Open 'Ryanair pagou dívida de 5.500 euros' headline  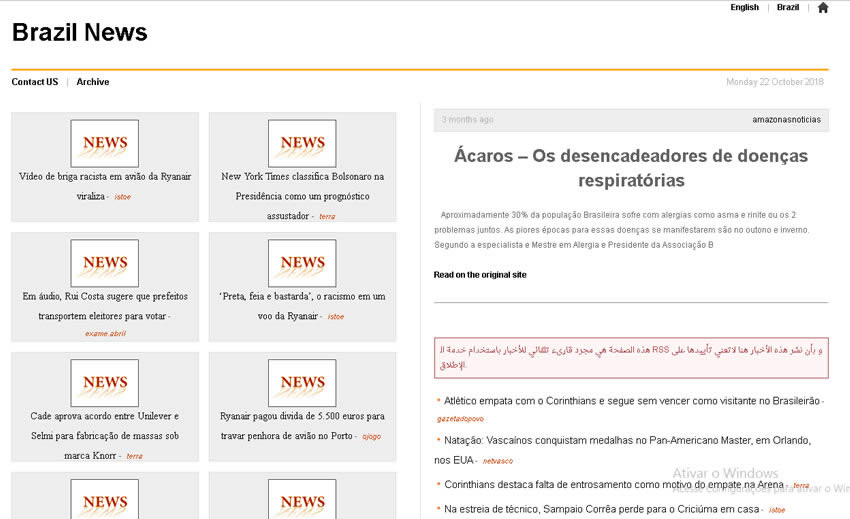(302, 426)
